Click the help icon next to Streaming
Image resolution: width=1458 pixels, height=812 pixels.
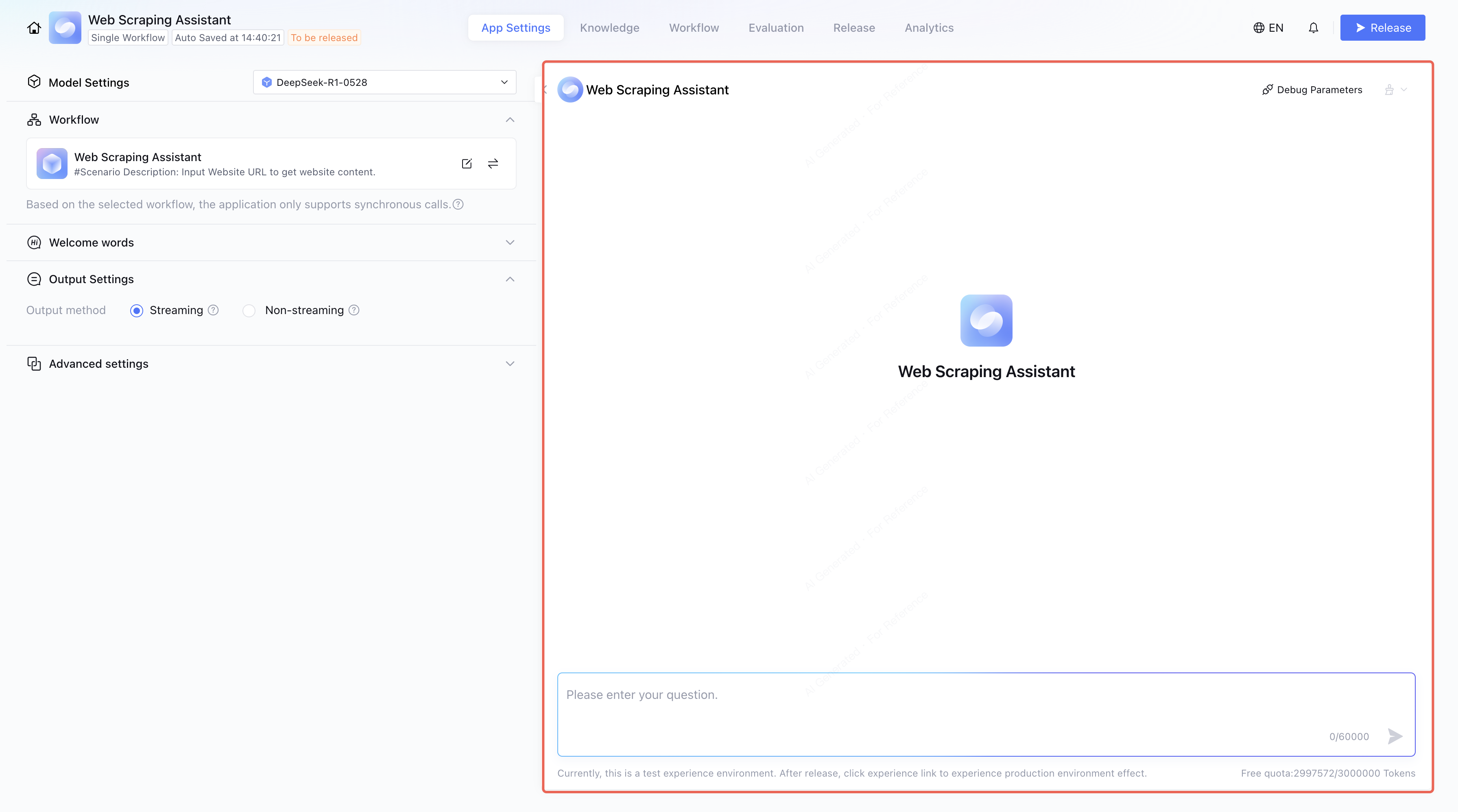[x=214, y=310]
